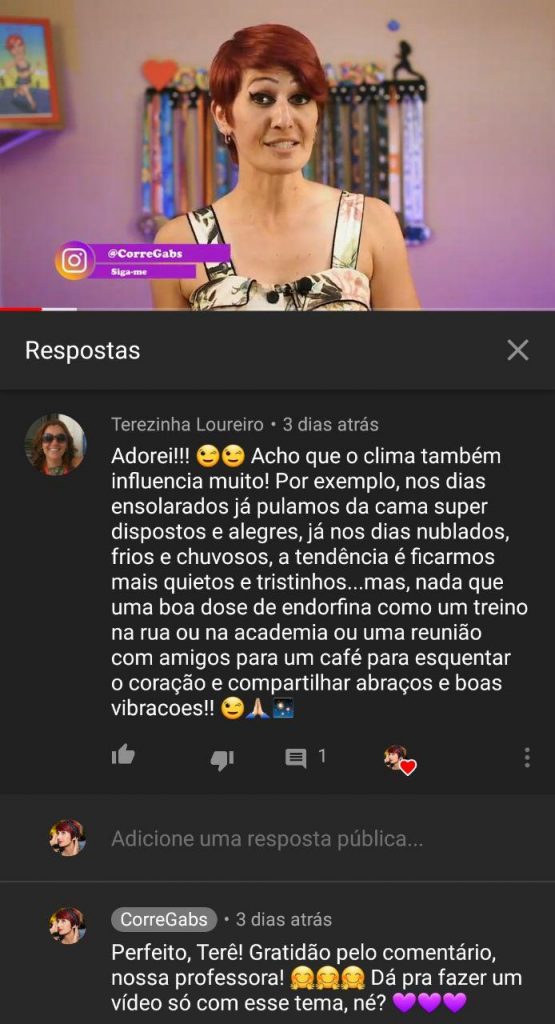555x1024 pixels.
Task: Open replies via the comment bubble icon
Action: pyautogui.click(x=296, y=758)
